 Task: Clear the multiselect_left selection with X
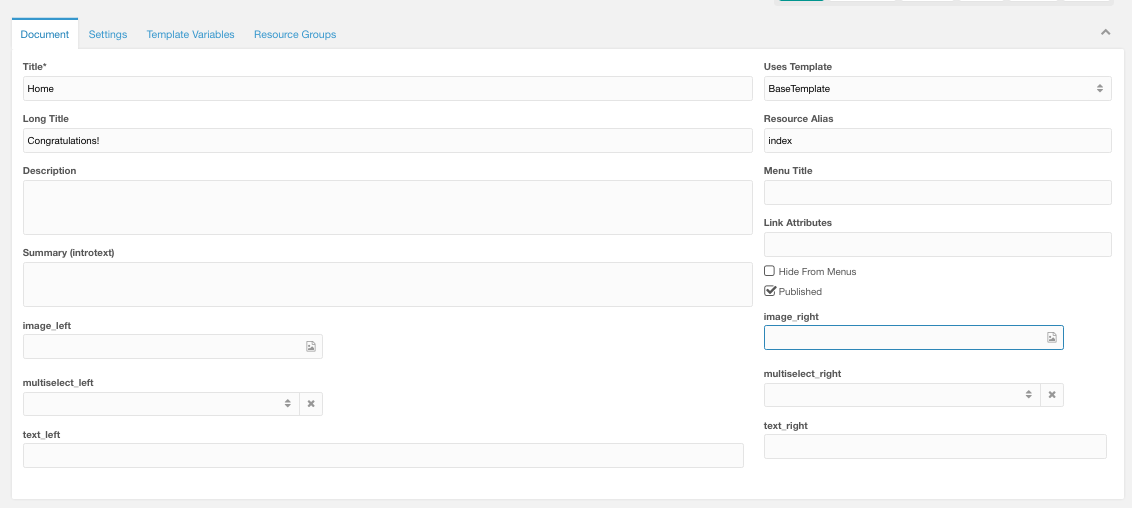coord(311,404)
